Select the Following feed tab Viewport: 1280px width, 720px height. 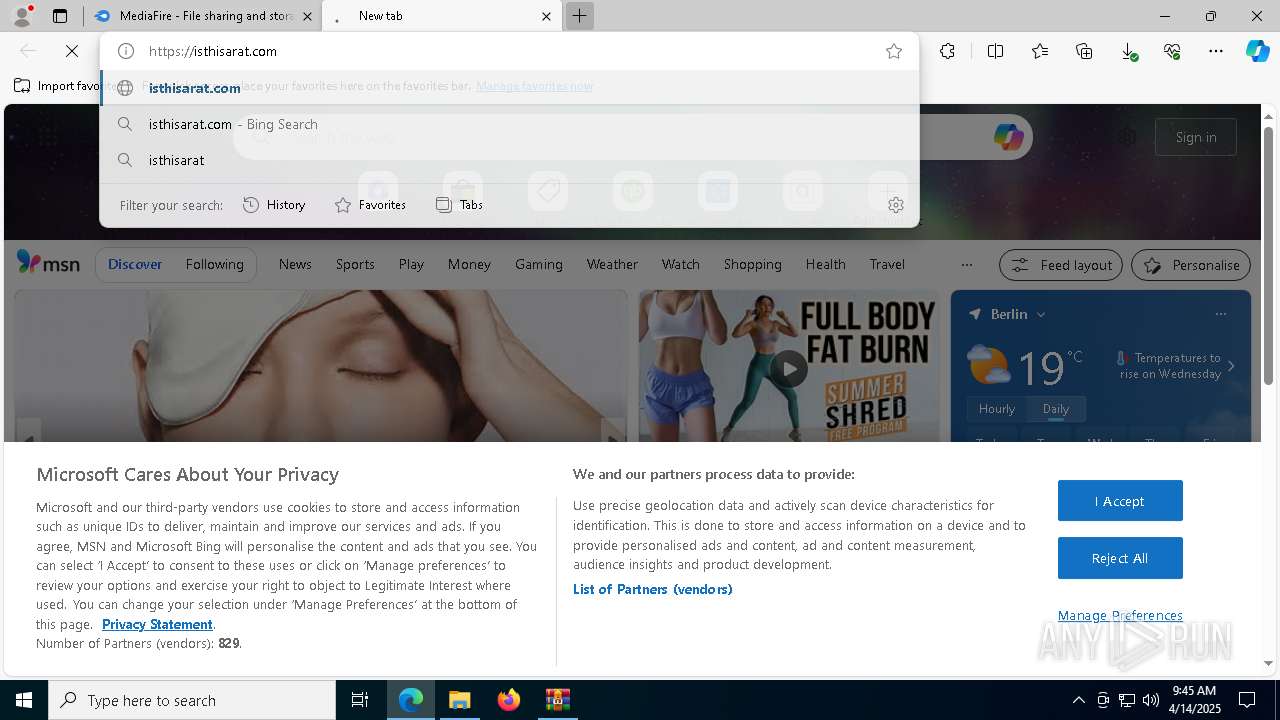pyautogui.click(x=214, y=264)
